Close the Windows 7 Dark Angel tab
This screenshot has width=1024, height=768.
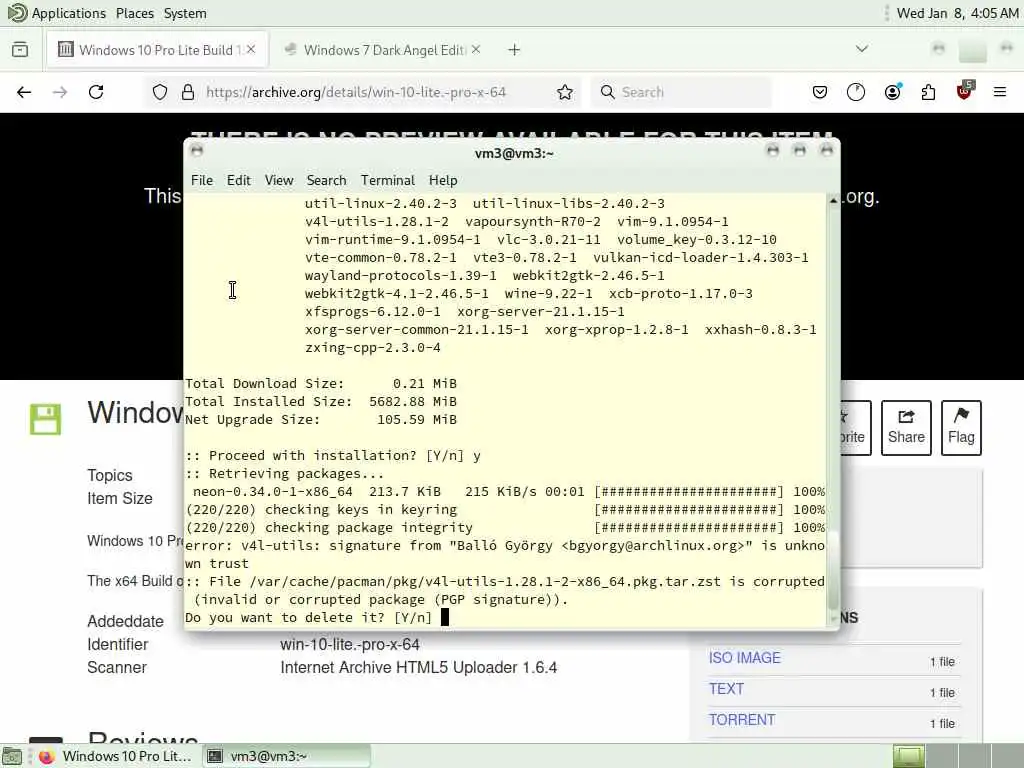[x=476, y=50]
